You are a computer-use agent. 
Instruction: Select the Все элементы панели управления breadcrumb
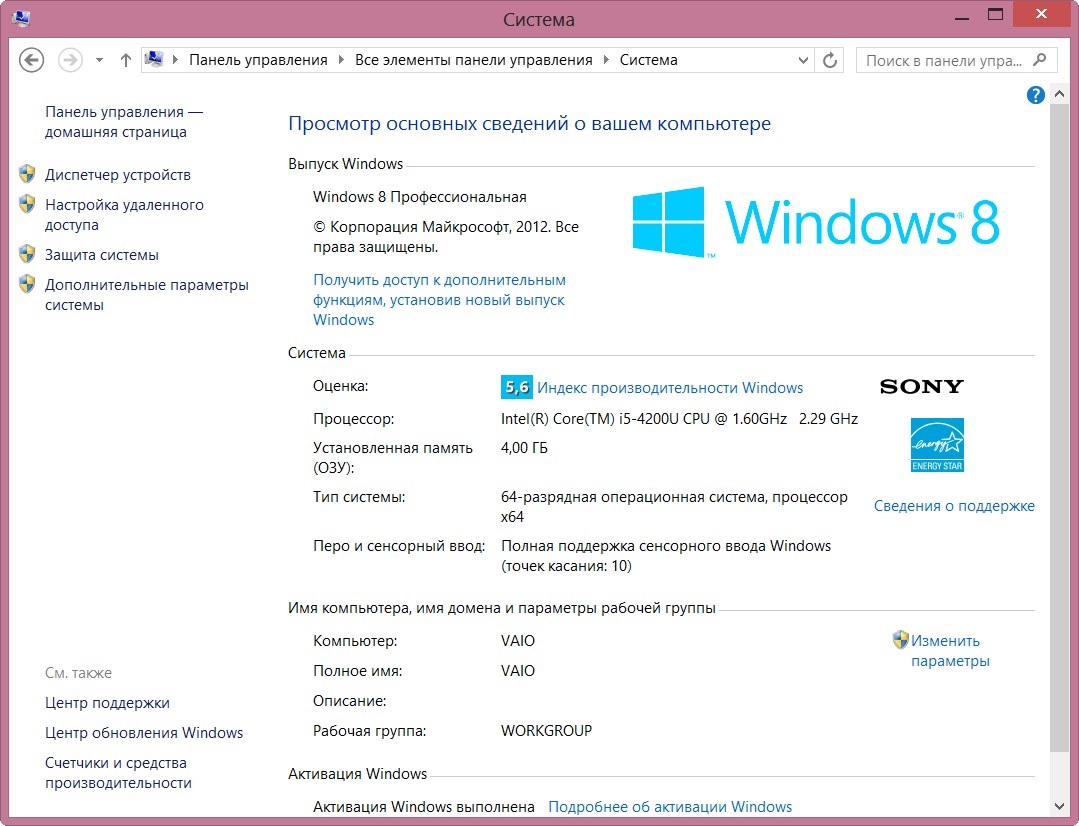[474, 60]
